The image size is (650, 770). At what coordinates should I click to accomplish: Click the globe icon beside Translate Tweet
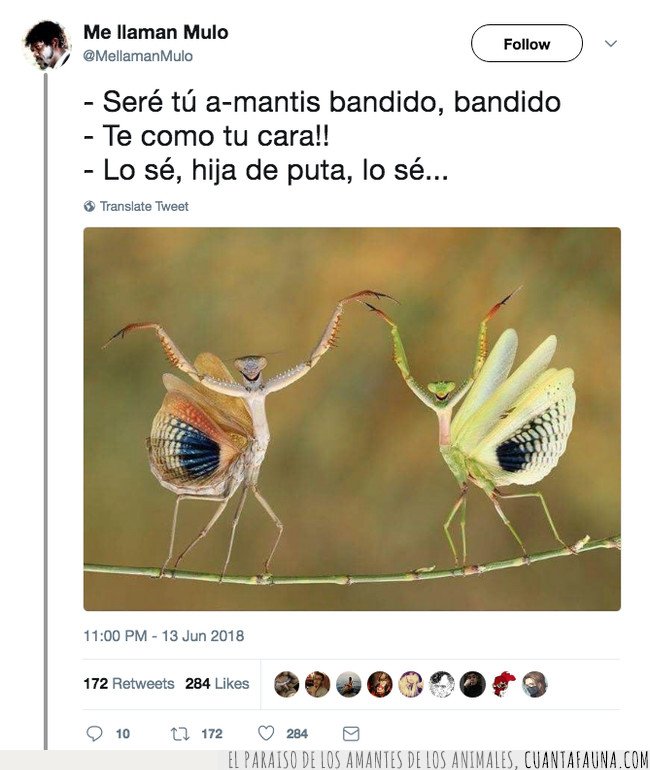tap(89, 206)
